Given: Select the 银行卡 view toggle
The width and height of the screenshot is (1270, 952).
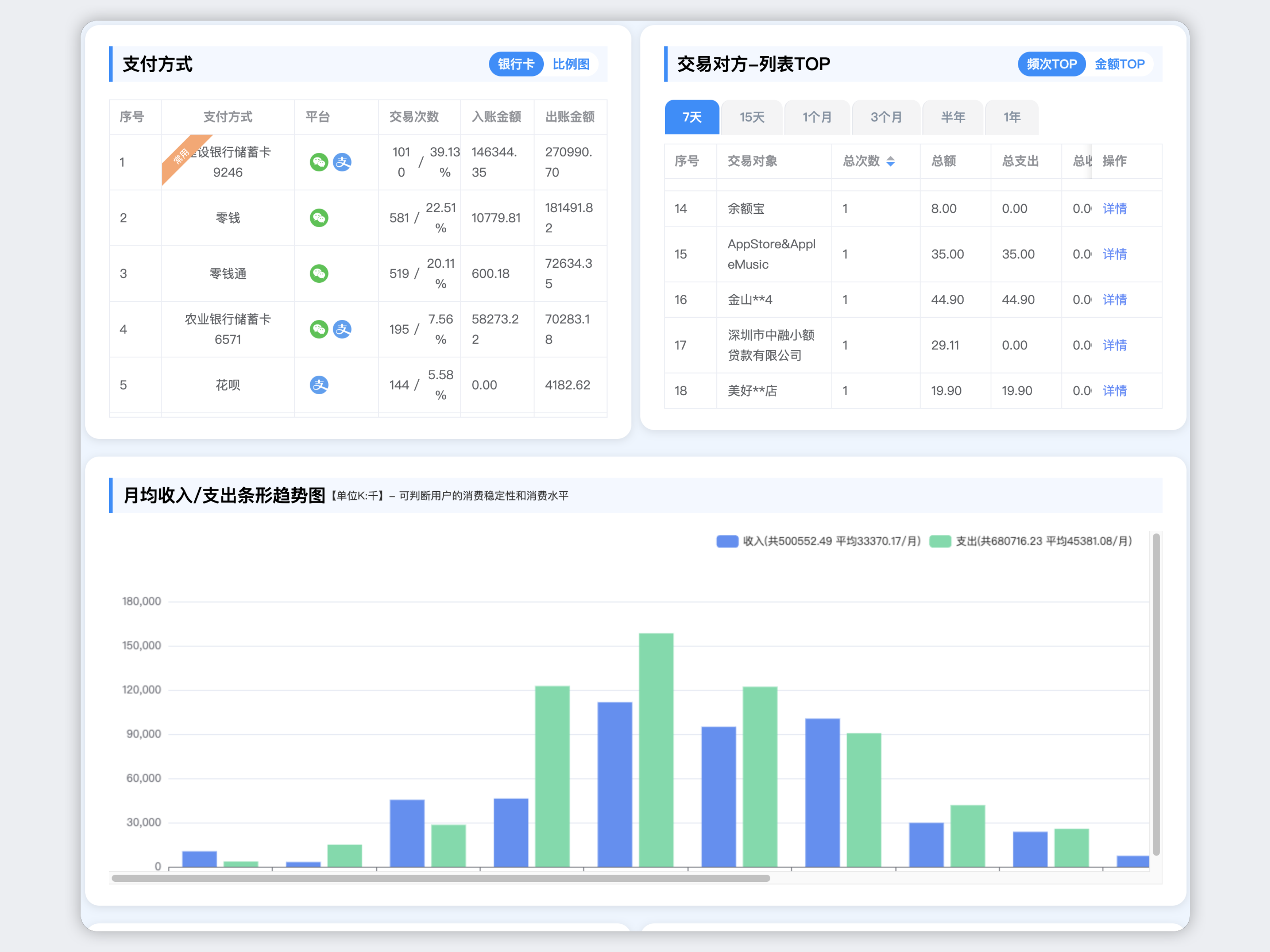Looking at the screenshot, I should tap(516, 64).
